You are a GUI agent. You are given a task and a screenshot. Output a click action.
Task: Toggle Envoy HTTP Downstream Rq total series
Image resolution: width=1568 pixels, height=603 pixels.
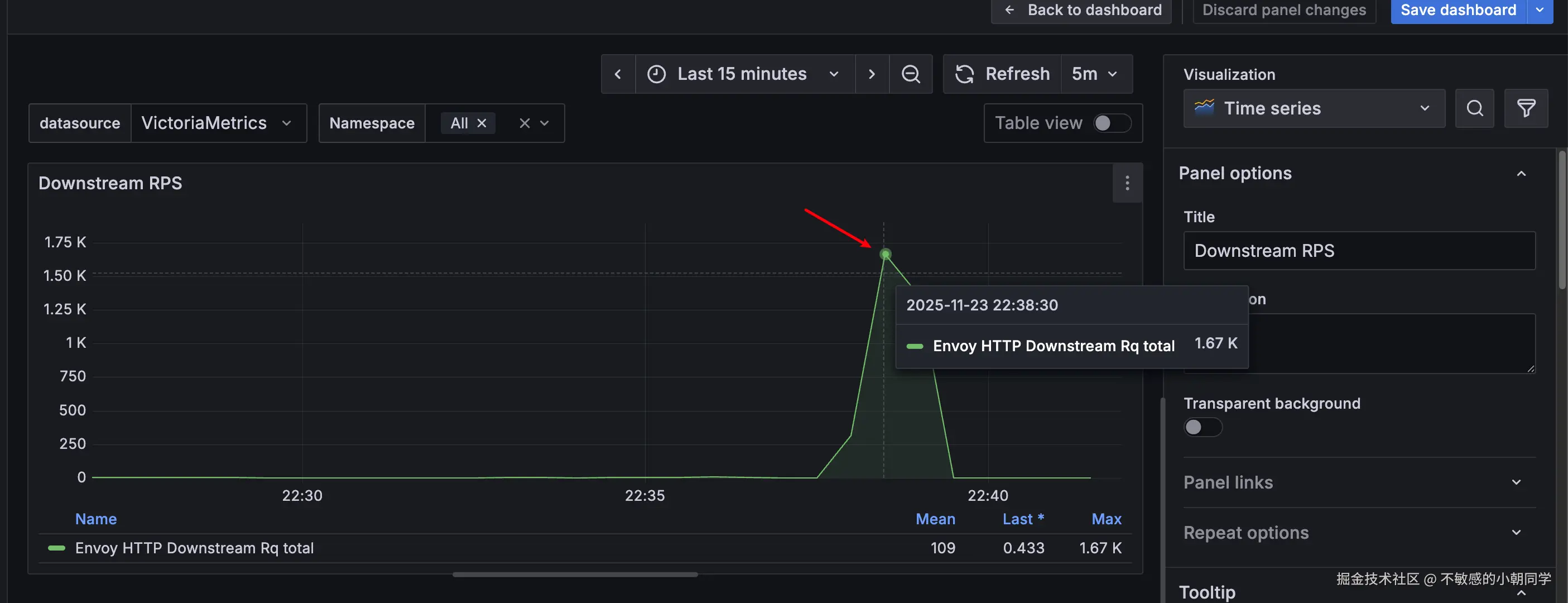pos(194,548)
